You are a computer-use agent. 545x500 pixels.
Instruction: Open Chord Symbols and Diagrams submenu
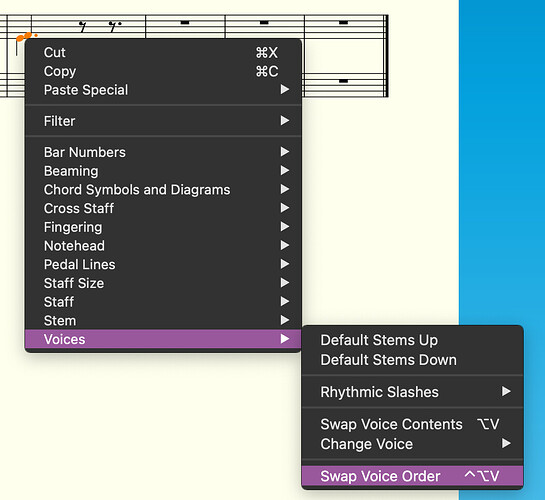[x=163, y=190]
